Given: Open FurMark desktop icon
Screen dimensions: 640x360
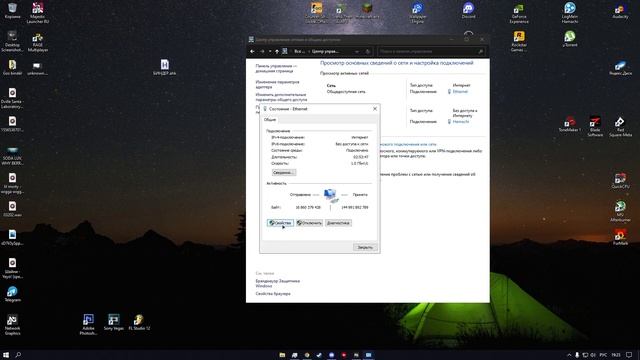Looking at the screenshot, I should (620, 237).
